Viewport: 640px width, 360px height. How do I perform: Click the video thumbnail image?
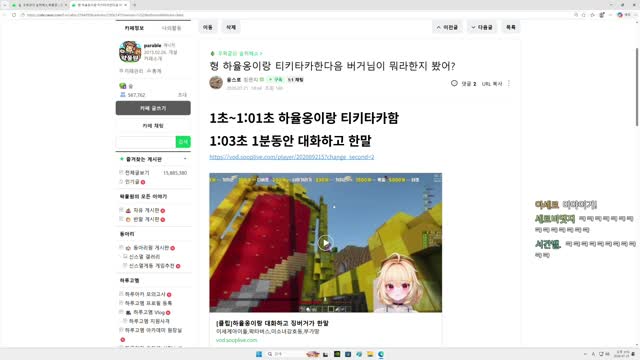pyautogui.click(x=325, y=242)
